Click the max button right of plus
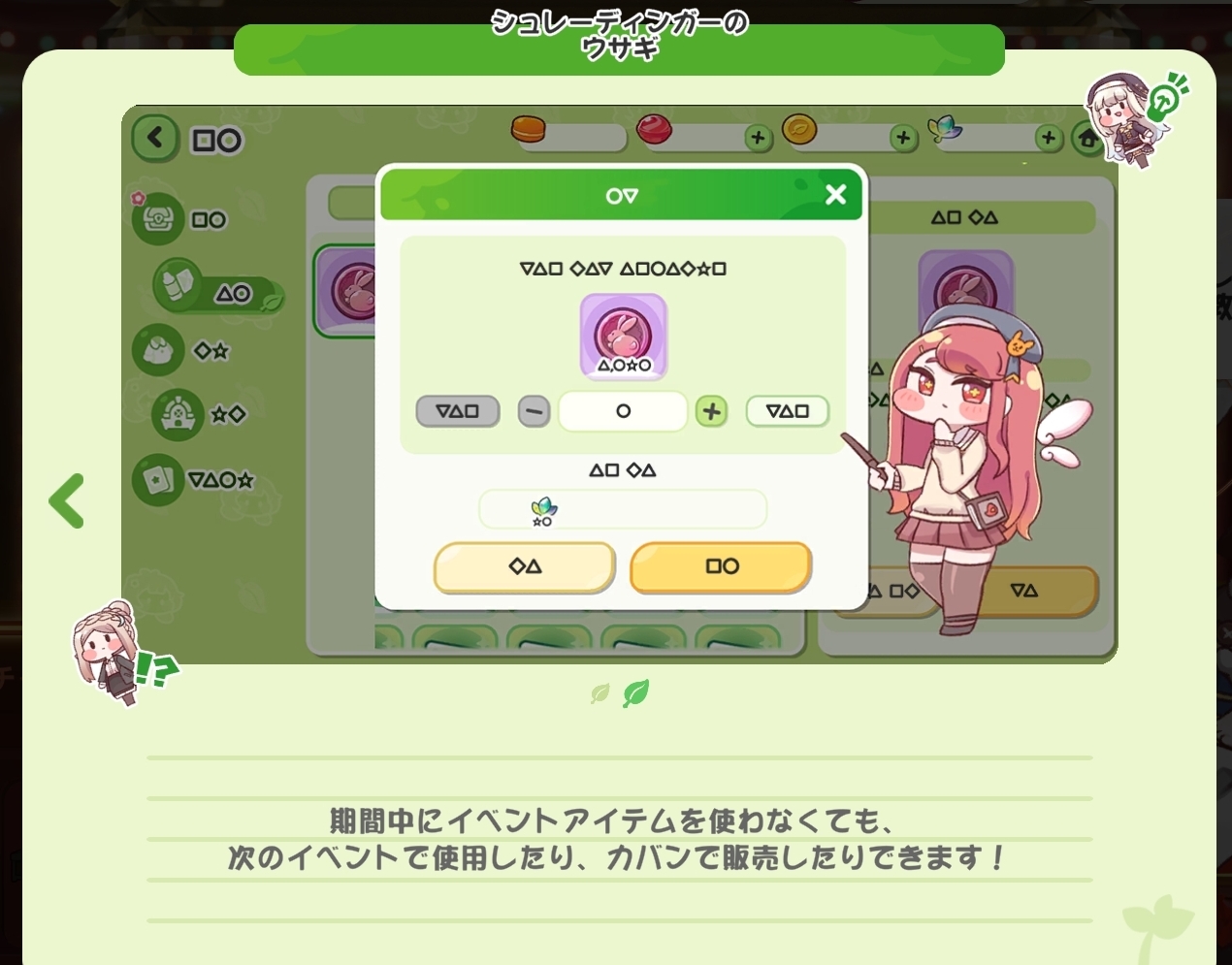 tap(788, 411)
